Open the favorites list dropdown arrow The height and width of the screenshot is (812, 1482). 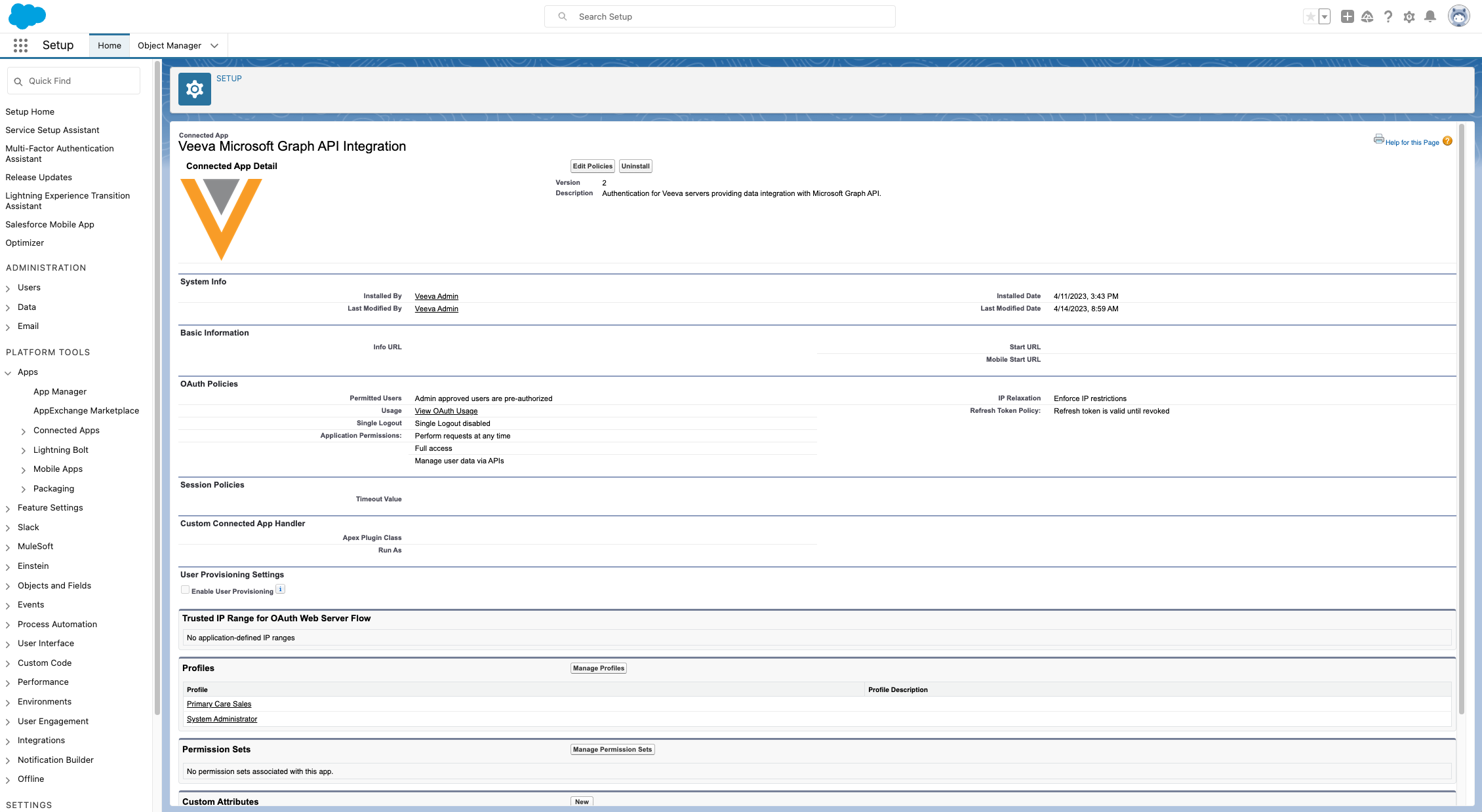[x=1325, y=17]
